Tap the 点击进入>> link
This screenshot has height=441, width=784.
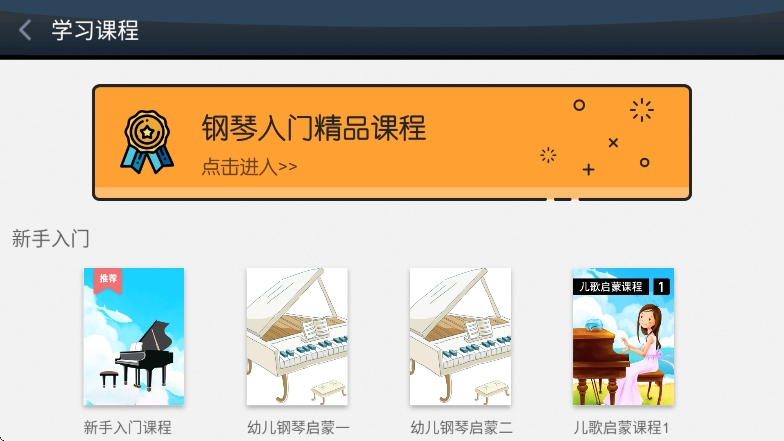(x=249, y=166)
